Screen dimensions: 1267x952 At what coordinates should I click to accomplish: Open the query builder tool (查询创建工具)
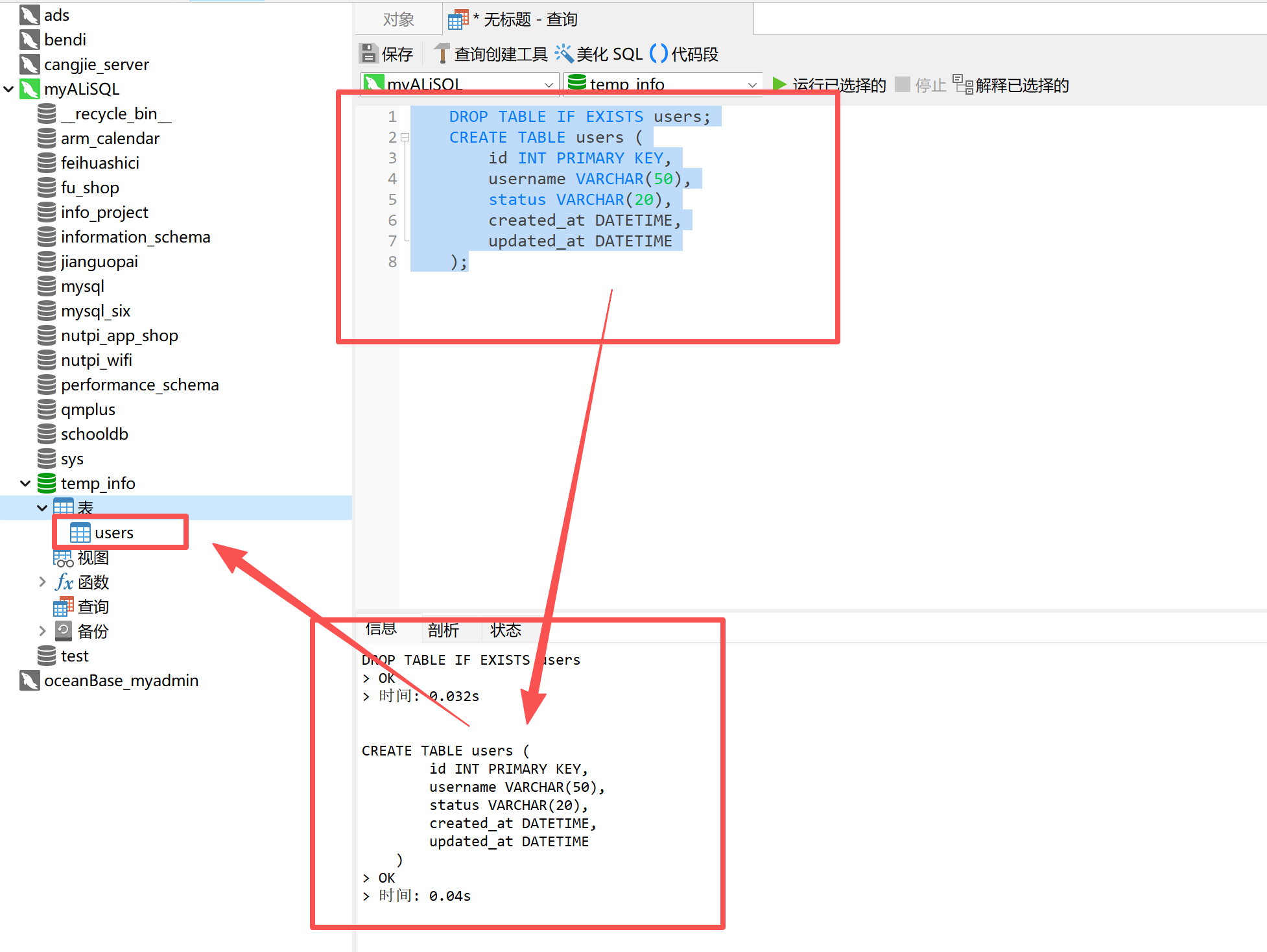pyautogui.click(x=442, y=54)
